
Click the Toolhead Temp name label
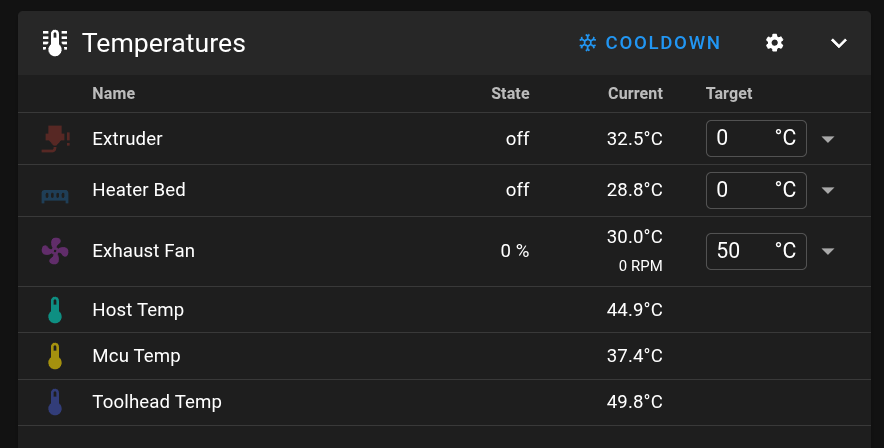157,402
